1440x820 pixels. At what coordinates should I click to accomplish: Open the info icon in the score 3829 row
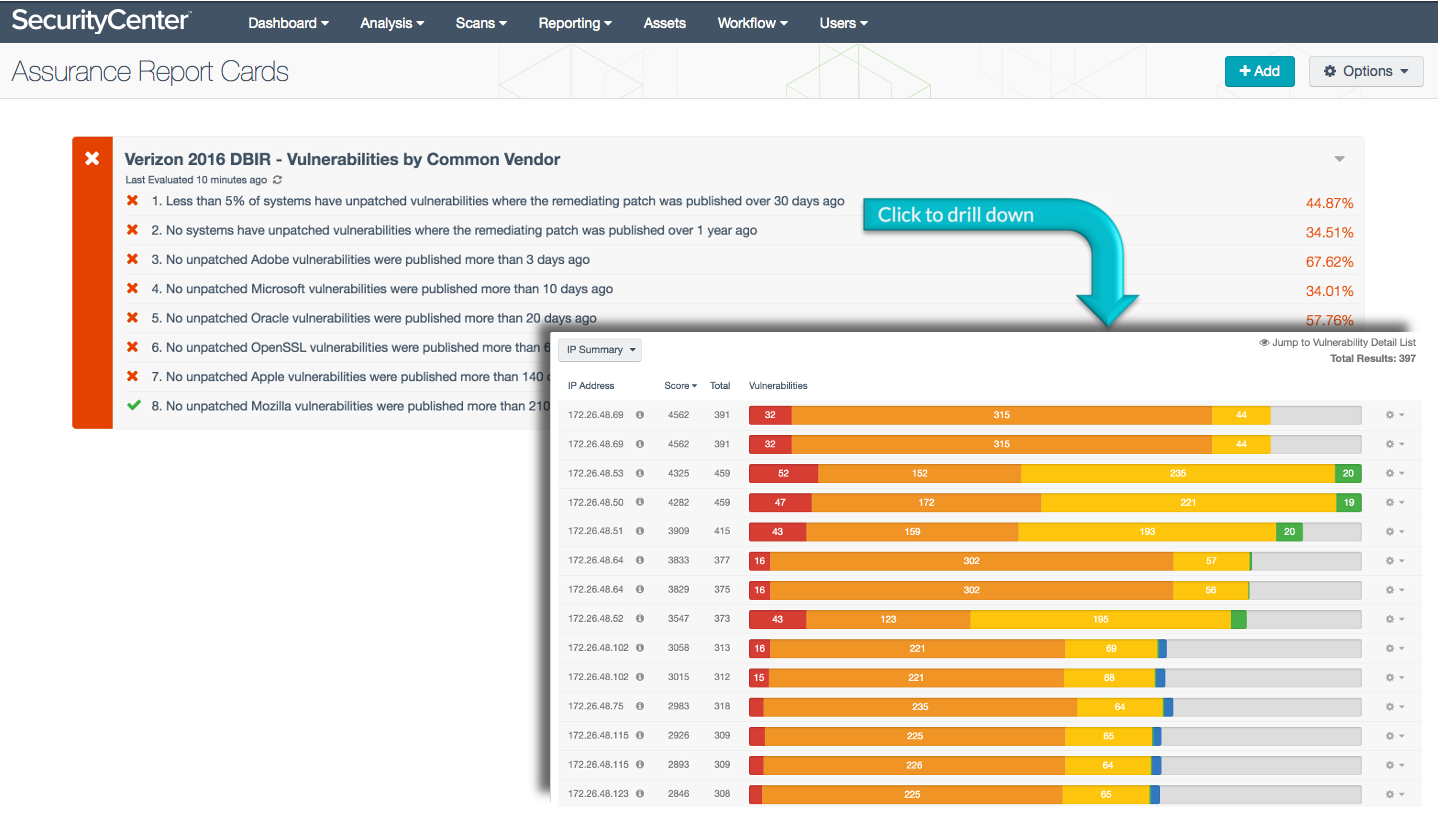pos(640,590)
